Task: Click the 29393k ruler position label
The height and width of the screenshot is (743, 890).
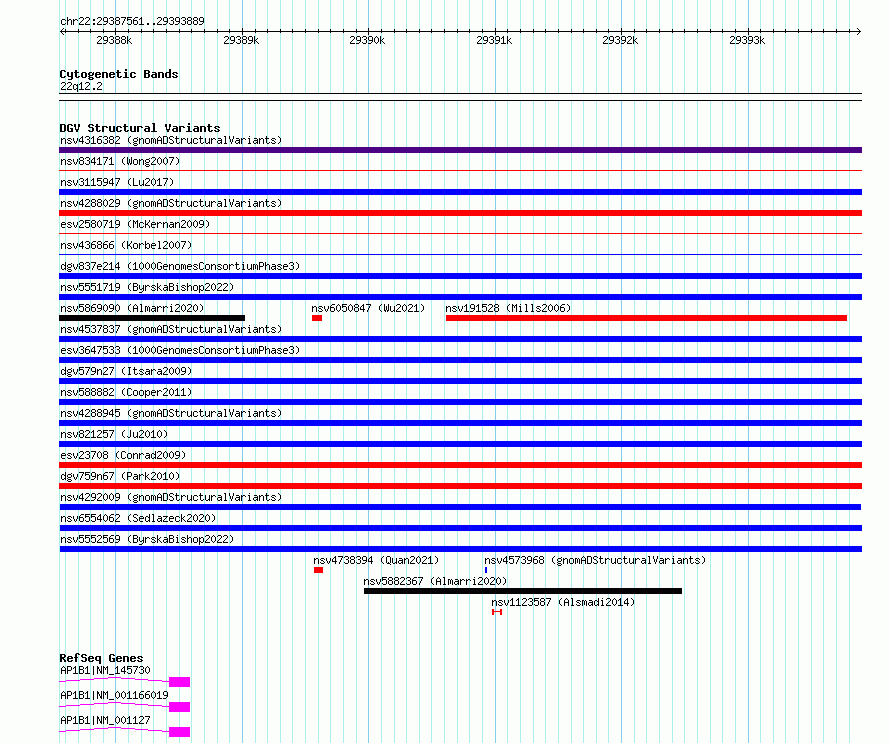Action: [x=748, y=40]
